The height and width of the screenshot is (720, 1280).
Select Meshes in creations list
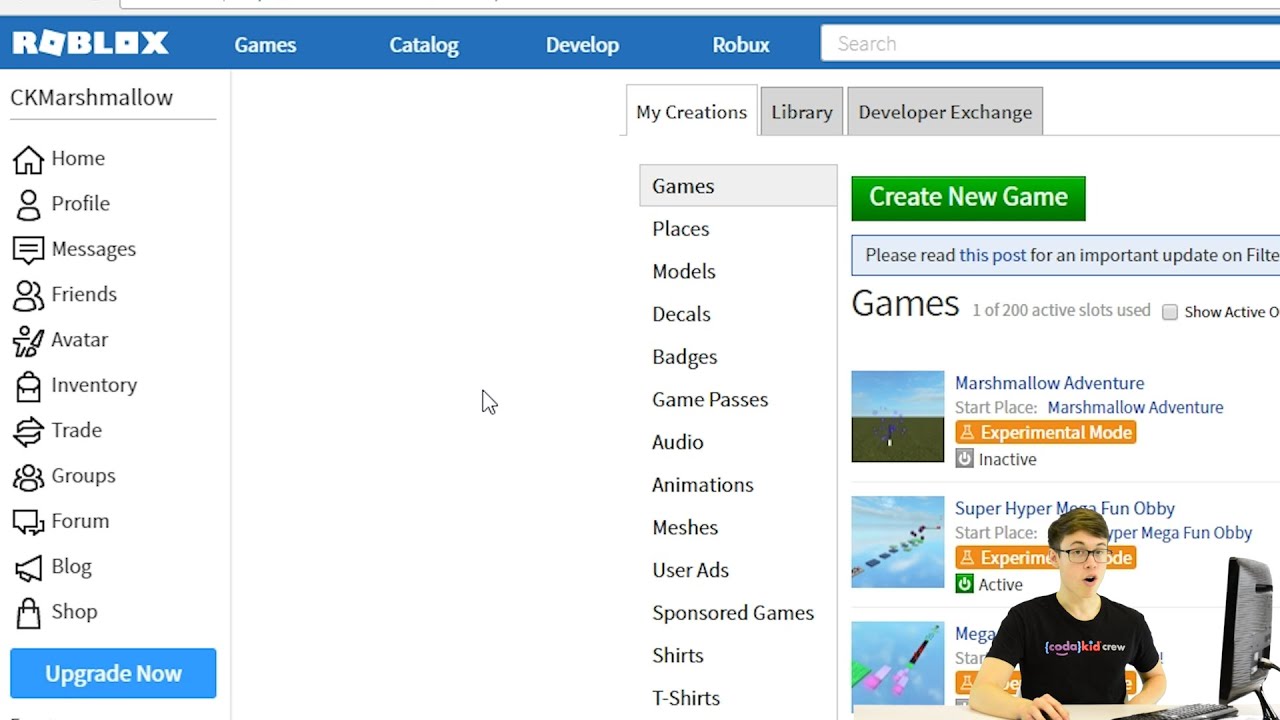tap(685, 528)
